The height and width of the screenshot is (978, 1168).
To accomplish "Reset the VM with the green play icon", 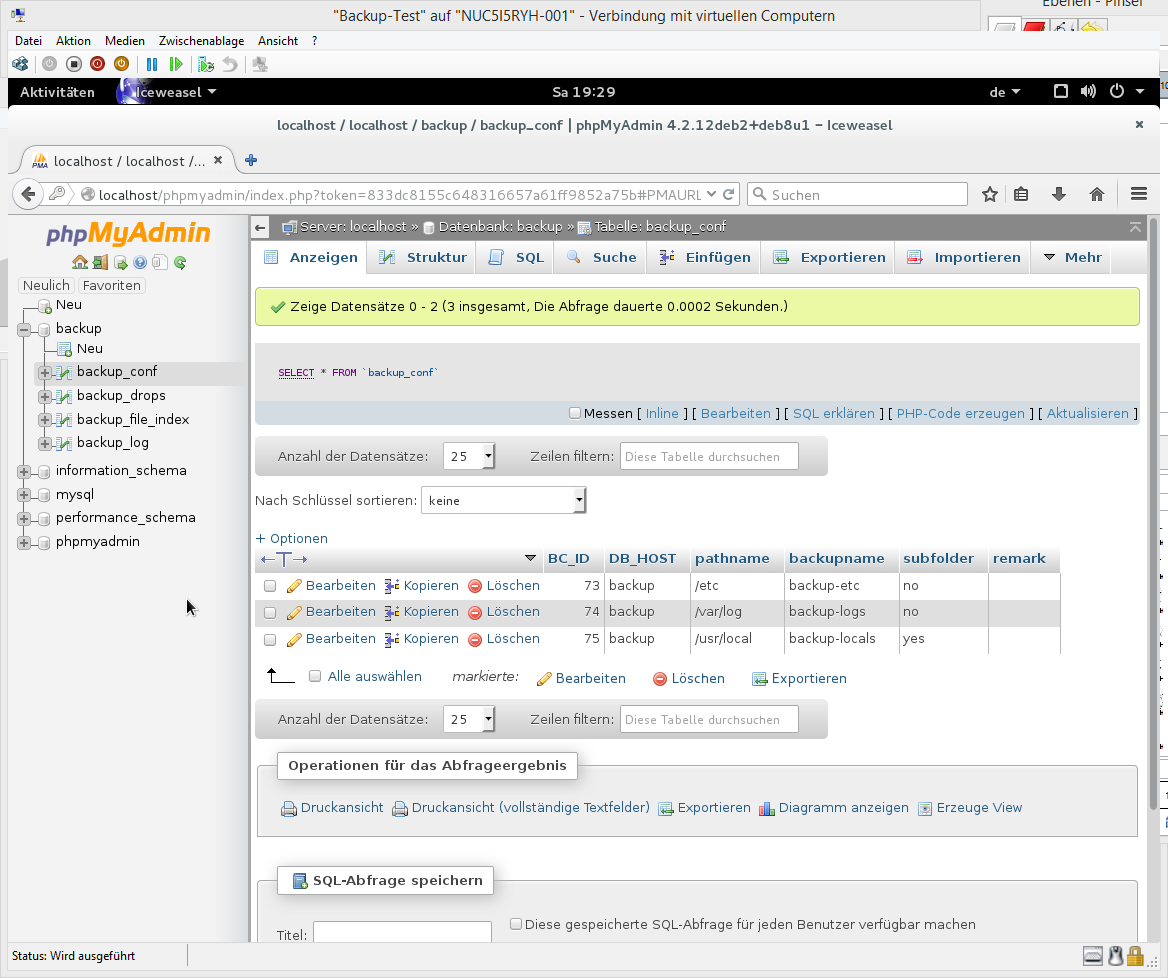I will click(176, 65).
